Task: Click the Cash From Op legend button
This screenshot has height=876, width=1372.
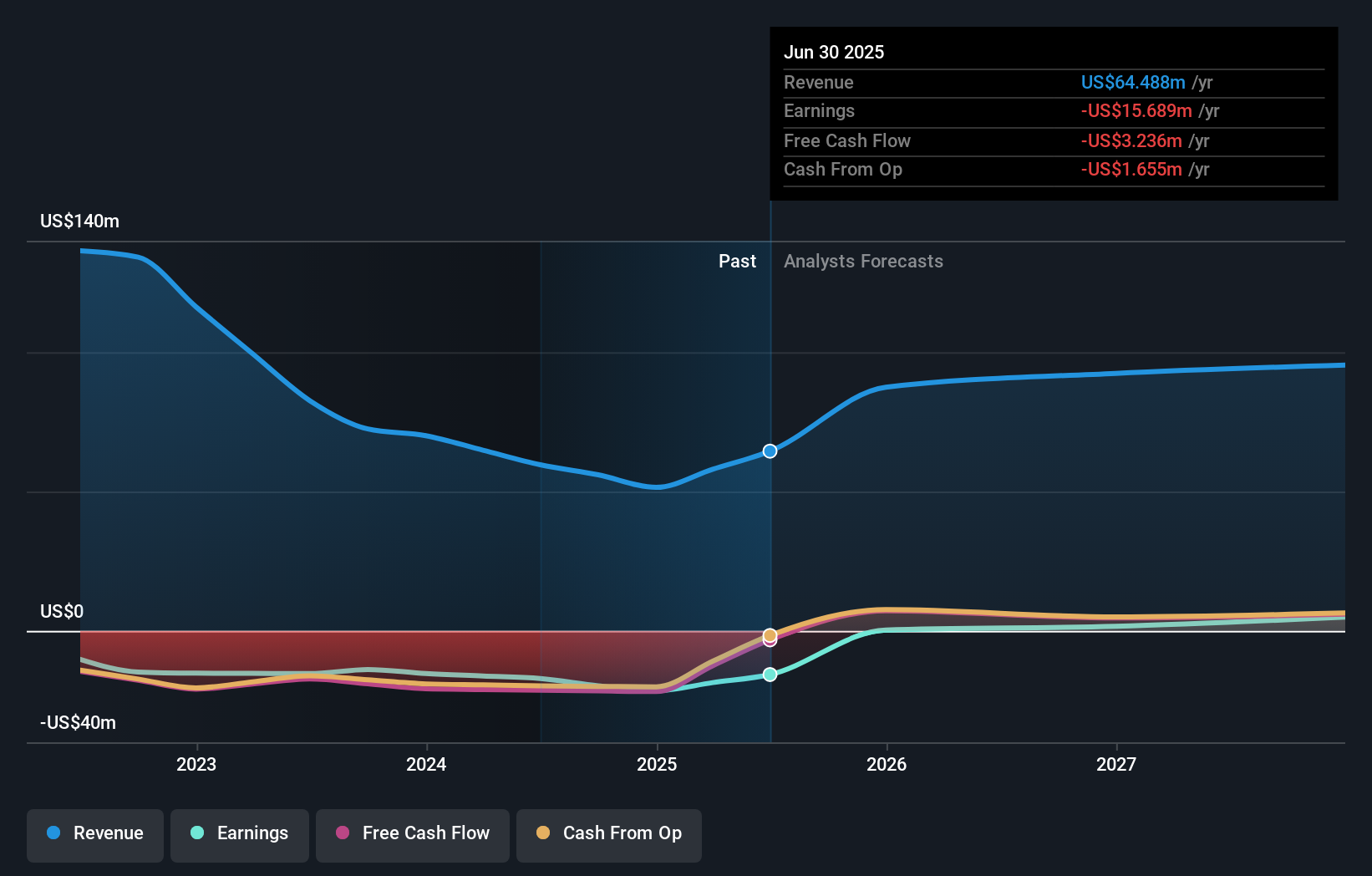Action: click(609, 833)
